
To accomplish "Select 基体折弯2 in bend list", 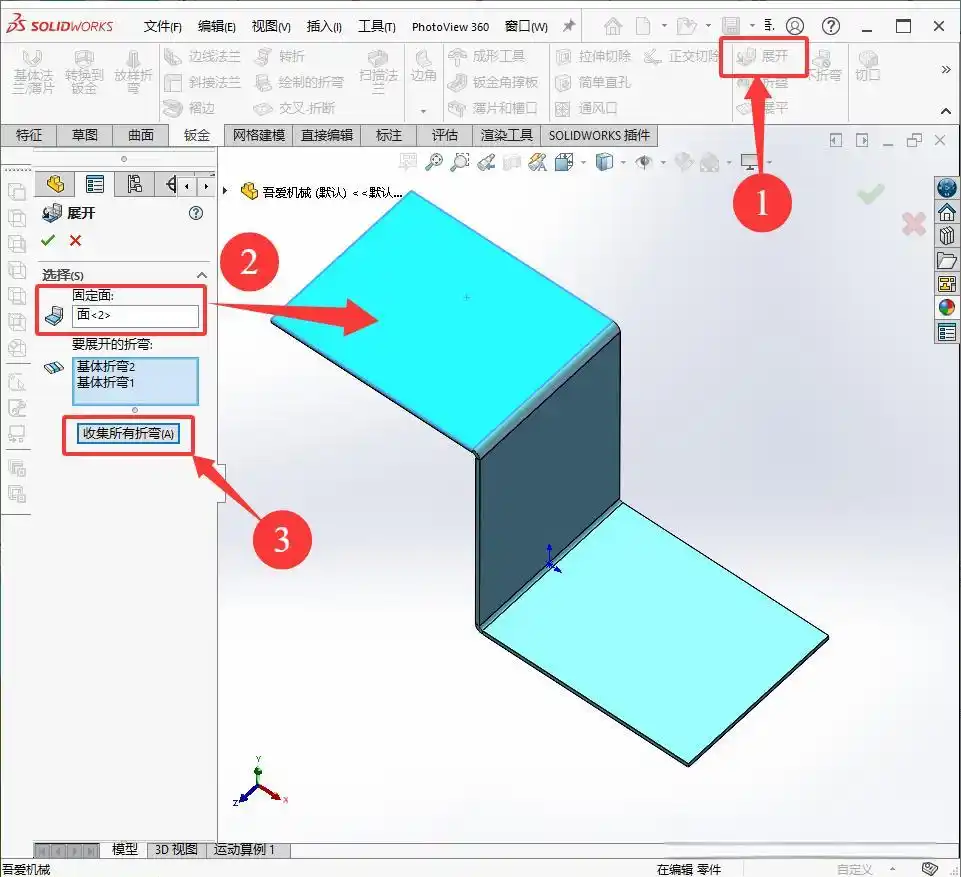I will click(x=105, y=366).
